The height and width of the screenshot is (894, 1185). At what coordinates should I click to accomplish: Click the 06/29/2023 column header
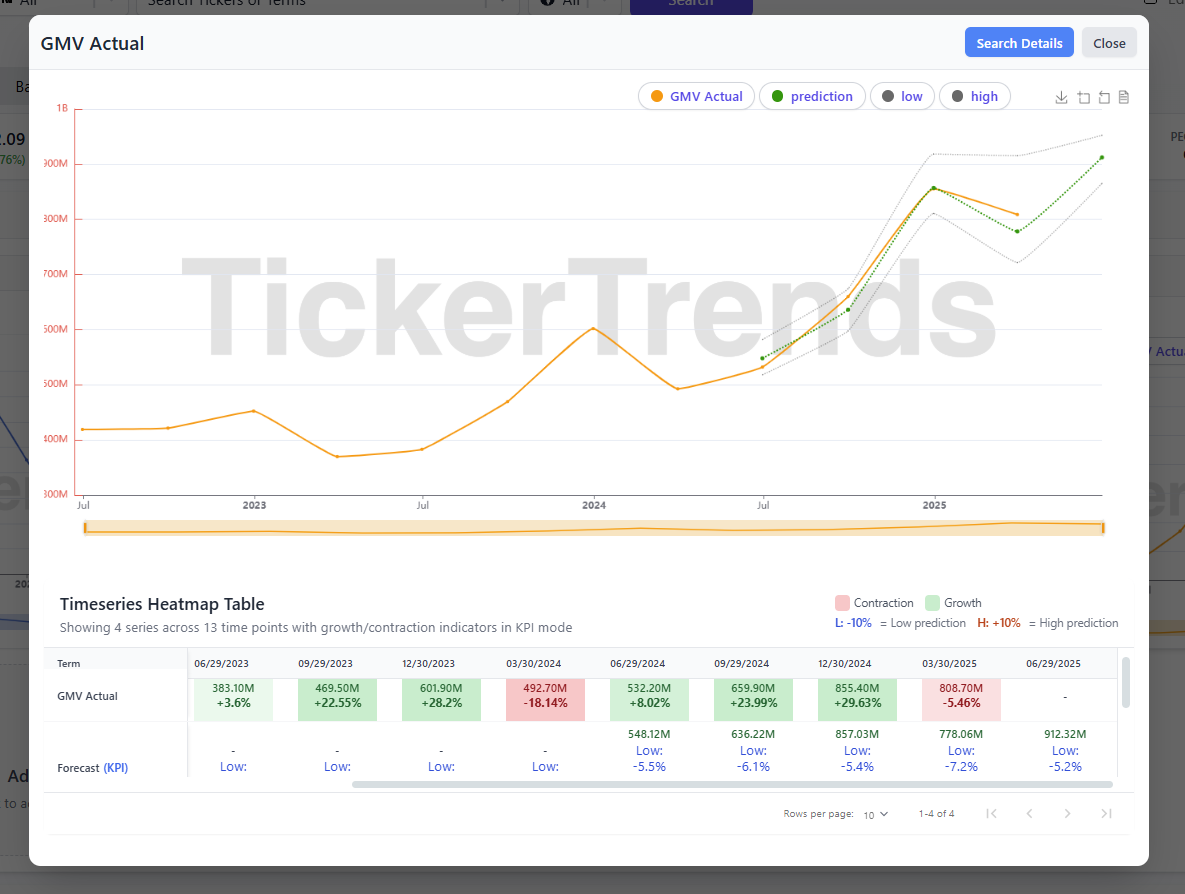[x=221, y=664]
